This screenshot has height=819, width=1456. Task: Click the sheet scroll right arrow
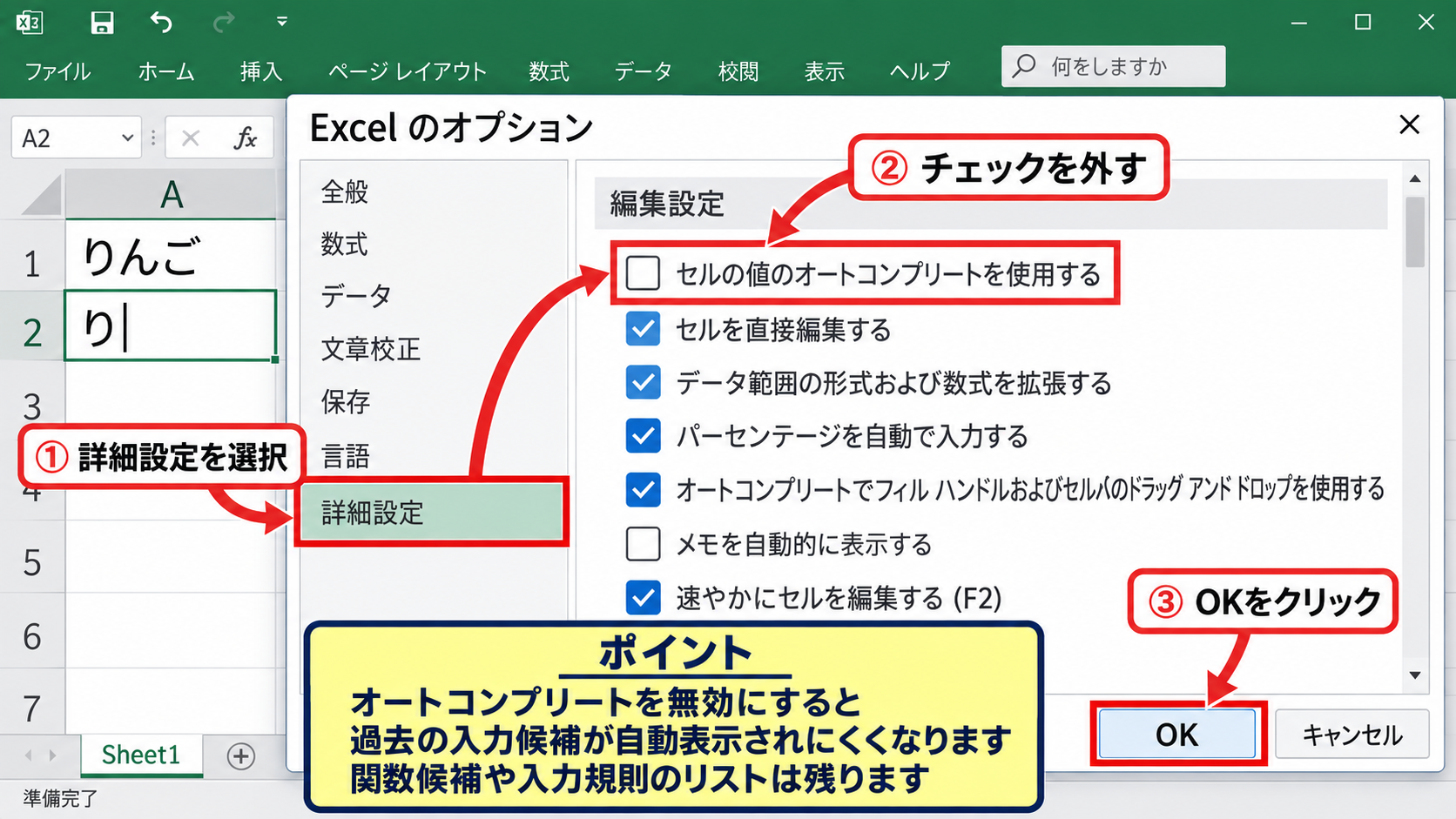[x=53, y=755]
